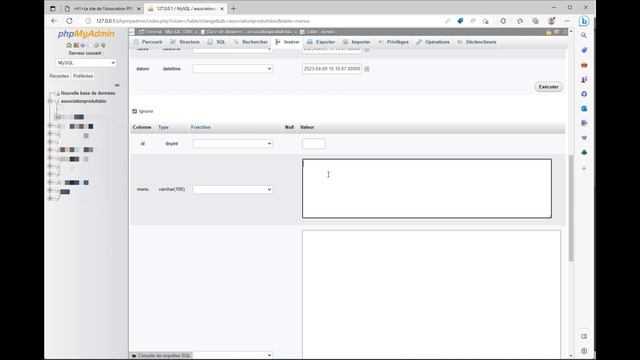Click the orange tools briefcase in Edge sidebar
This screenshot has height=360, width=640.
tap(584, 65)
